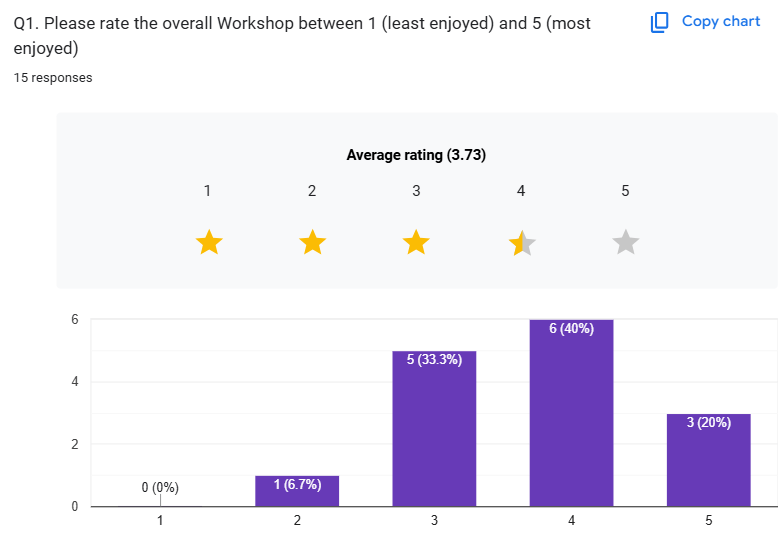Click the Q1 workshop rating question title
Image resolution: width=784 pixels, height=550 pixels.
pos(302,35)
